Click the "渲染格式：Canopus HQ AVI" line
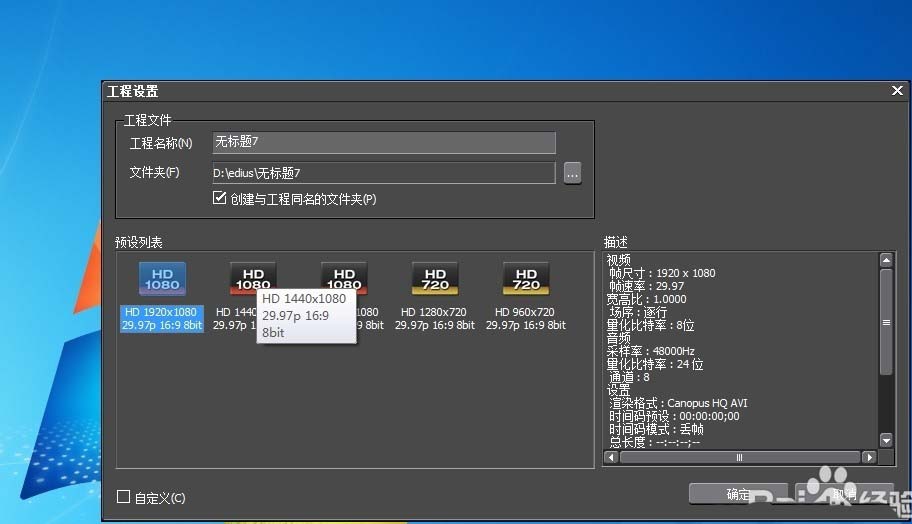Image resolution: width=912 pixels, height=524 pixels. [x=678, y=403]
